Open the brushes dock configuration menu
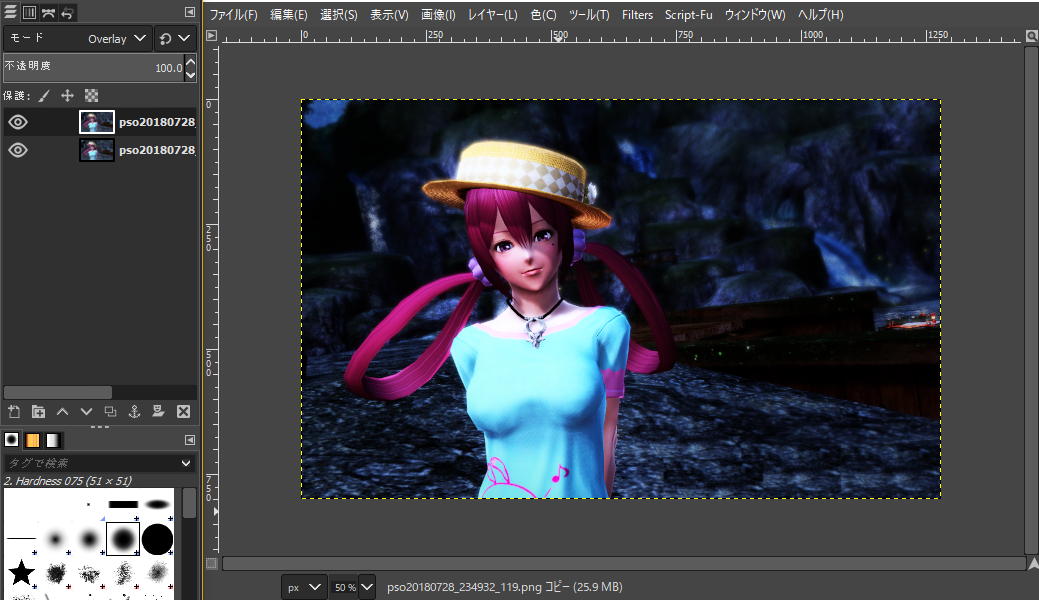 pyautogui.click(x=190, y=440)
